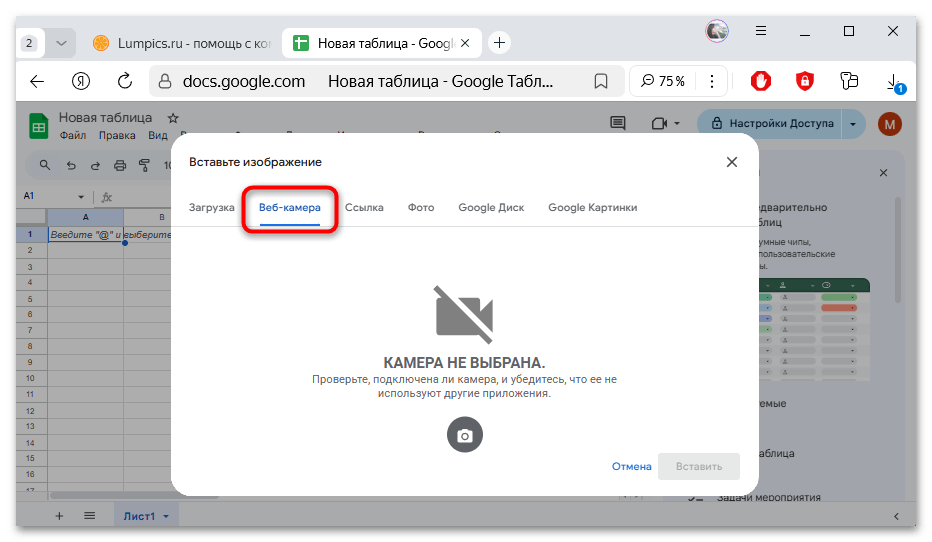Open the red hand ad-blocker extension

click(761, 81)
